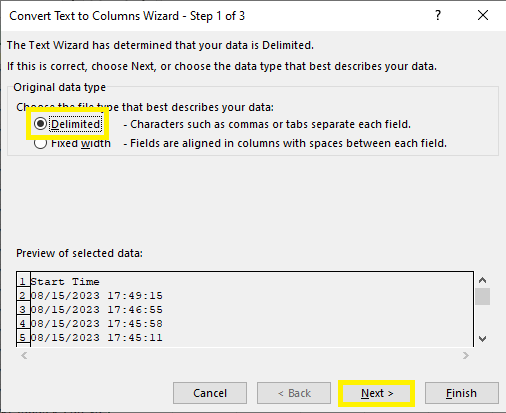This screenshot has height=413, width=506.
Task: Click the preview pane's scroll up arrow
Action: 482,281
